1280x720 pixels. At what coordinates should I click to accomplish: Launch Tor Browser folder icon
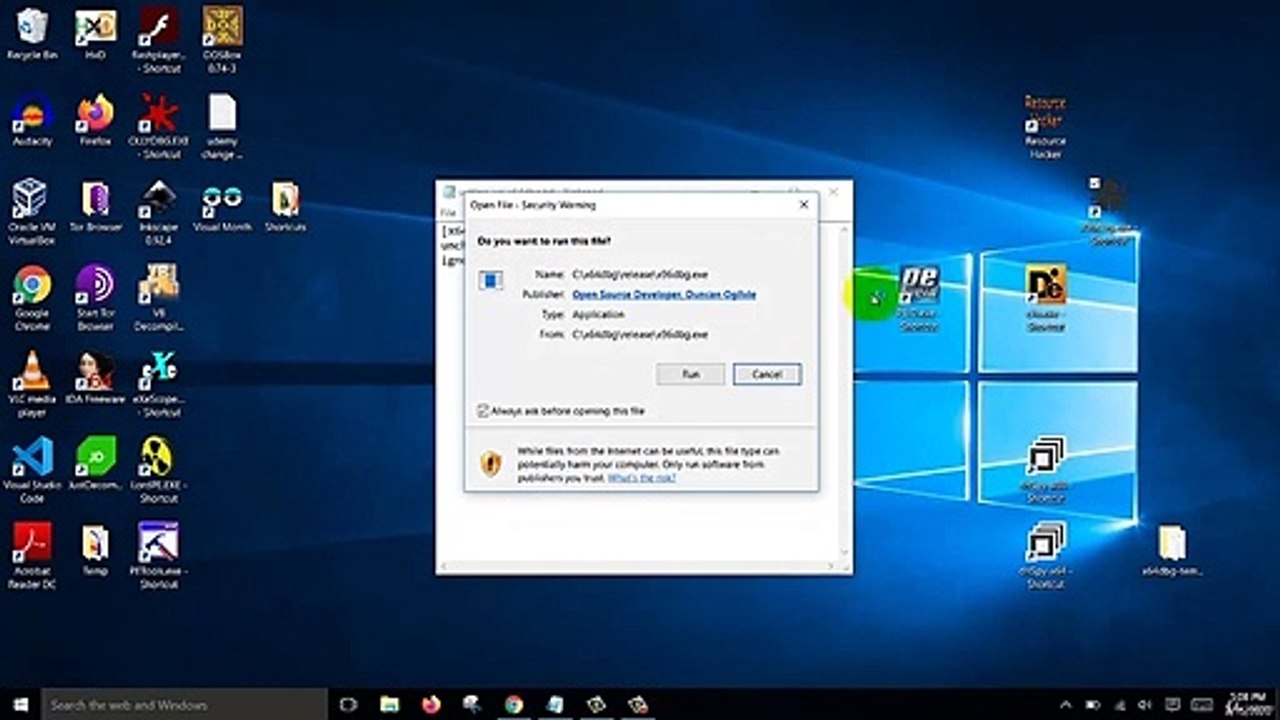coord(95,205)
